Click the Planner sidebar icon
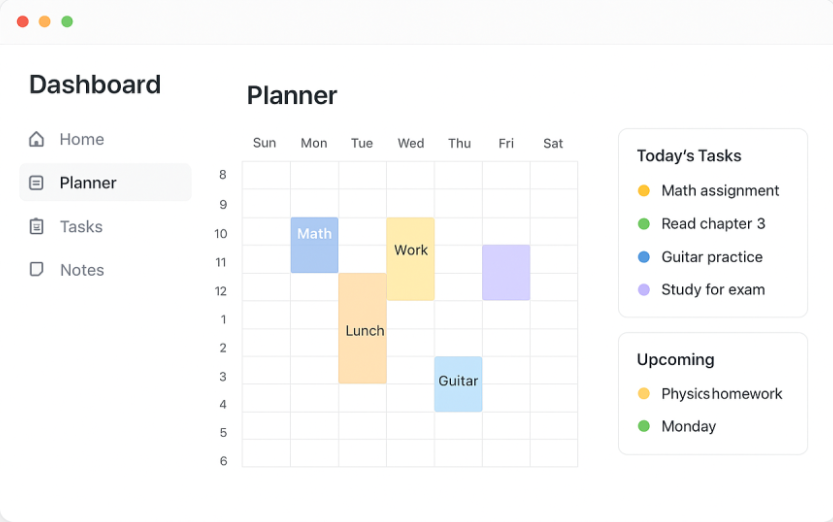The width and height of the screenshot is (833, 522). pyautogui.click(x=37, y=183)
